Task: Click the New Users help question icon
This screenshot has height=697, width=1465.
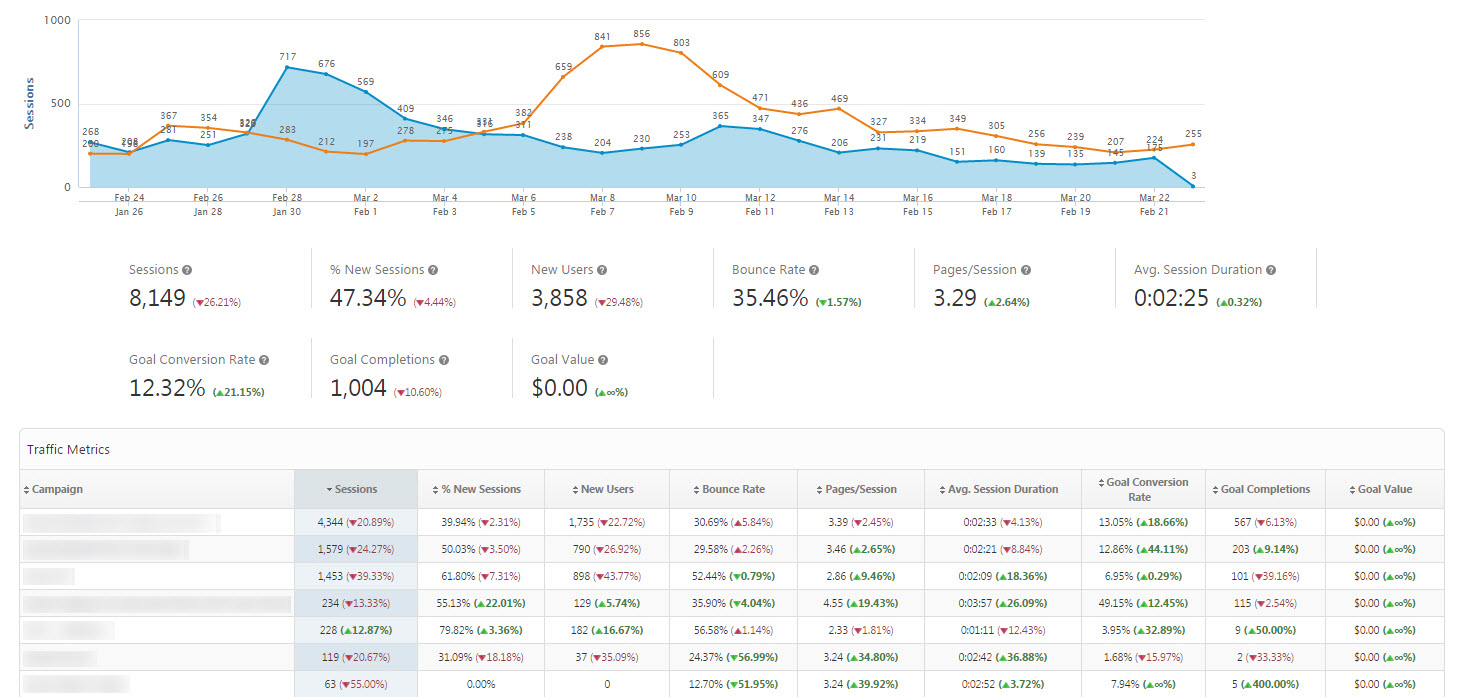Action: pyautogui.click(x=602, y=270)
